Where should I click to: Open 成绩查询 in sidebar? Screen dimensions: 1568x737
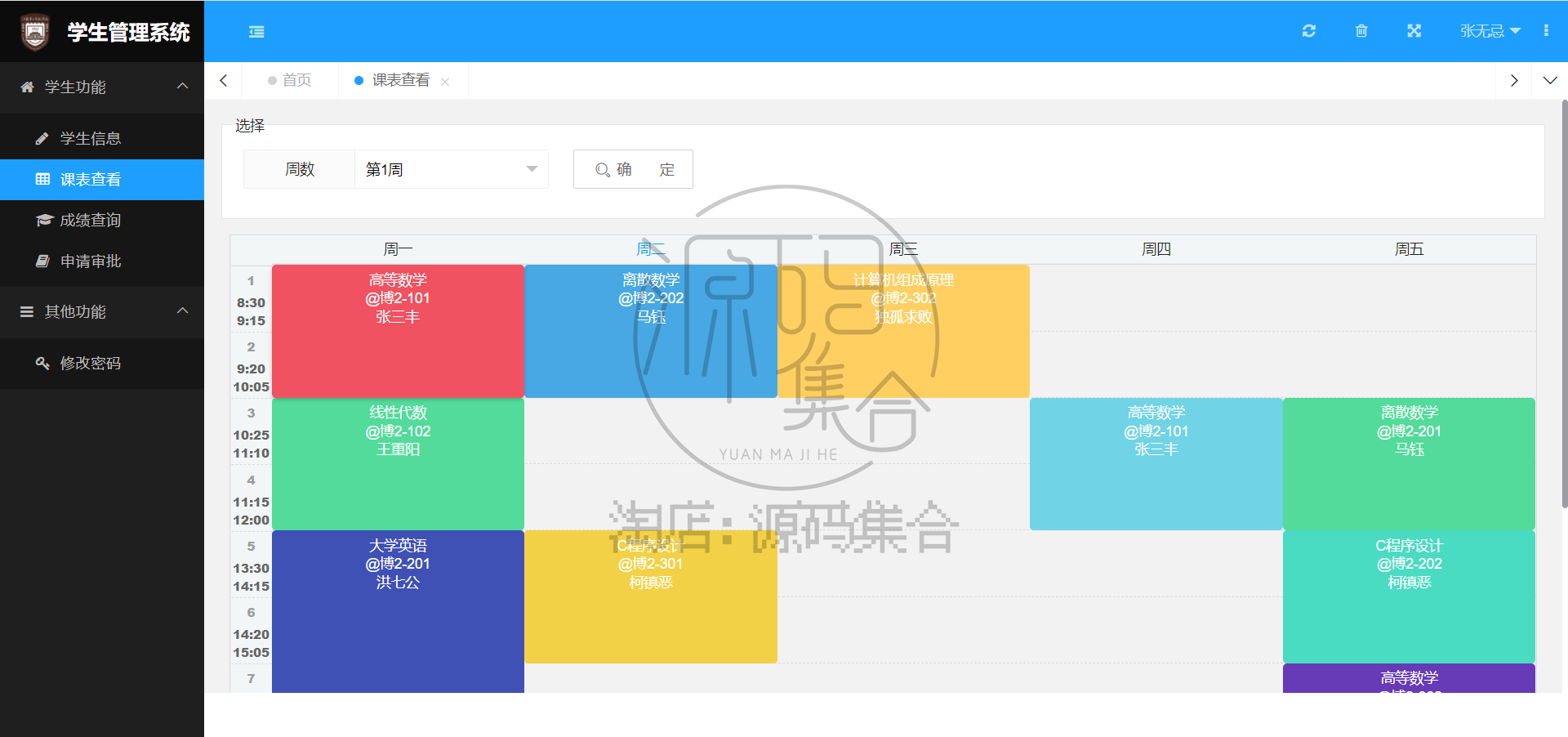tap(102, 220)
